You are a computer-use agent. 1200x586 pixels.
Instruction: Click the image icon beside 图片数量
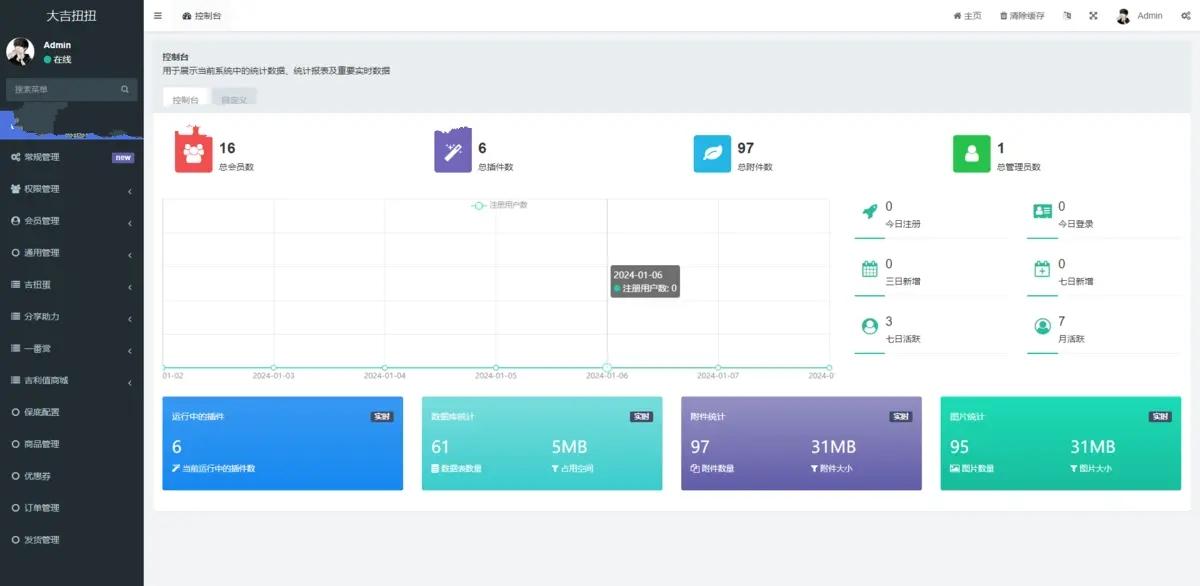(x=954, y=468)
